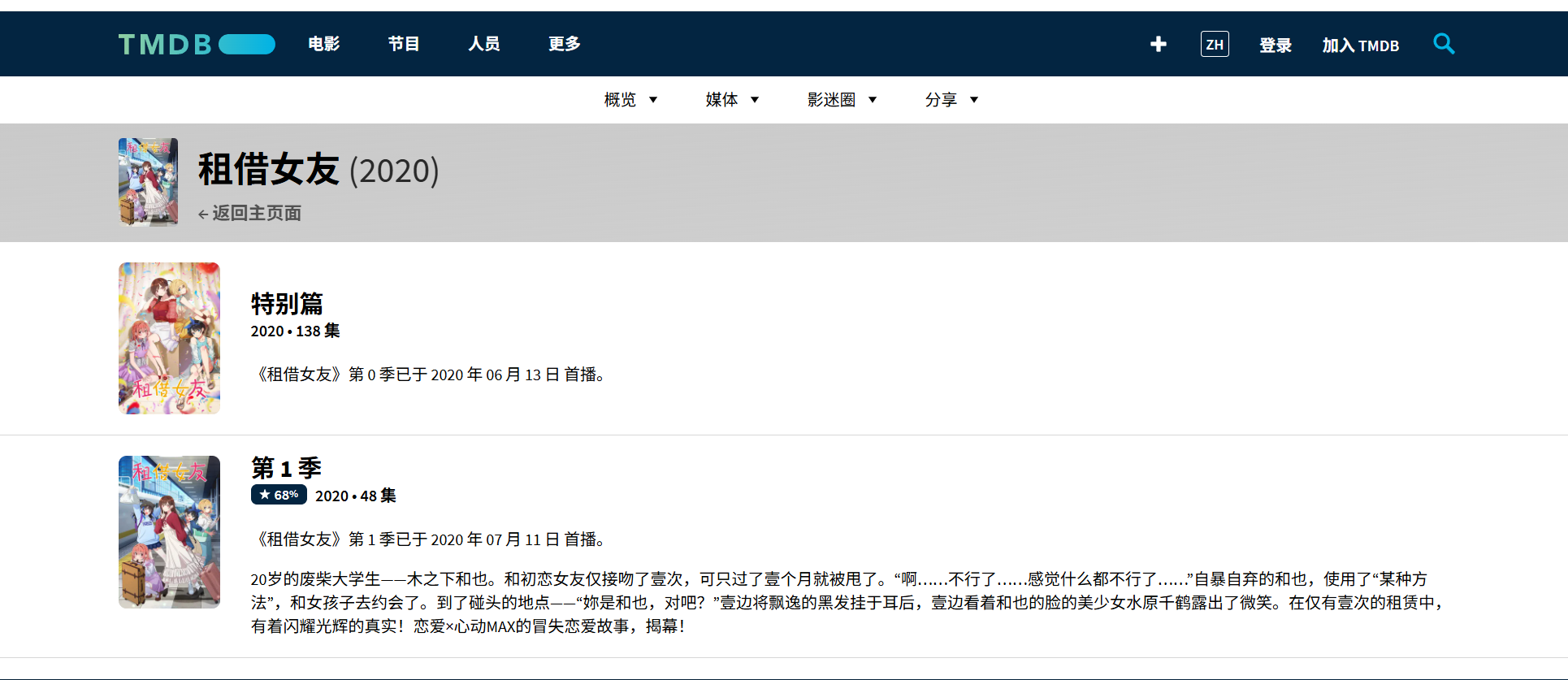
Task: Expand the 媒体 dropdown
Action: (732, 100)
